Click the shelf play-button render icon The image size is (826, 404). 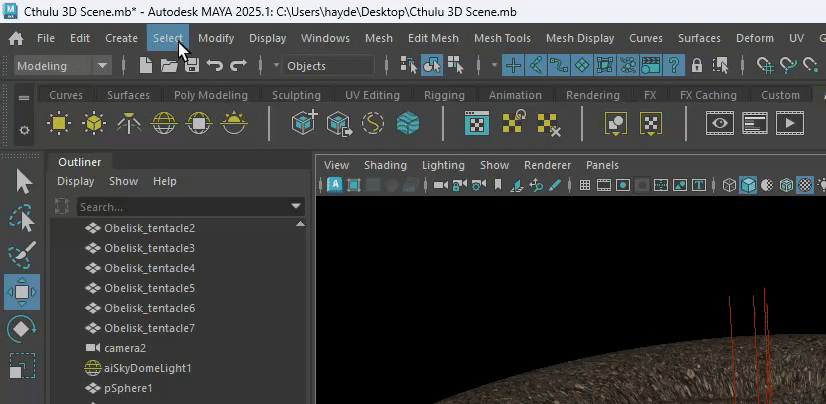click(790, 123)
